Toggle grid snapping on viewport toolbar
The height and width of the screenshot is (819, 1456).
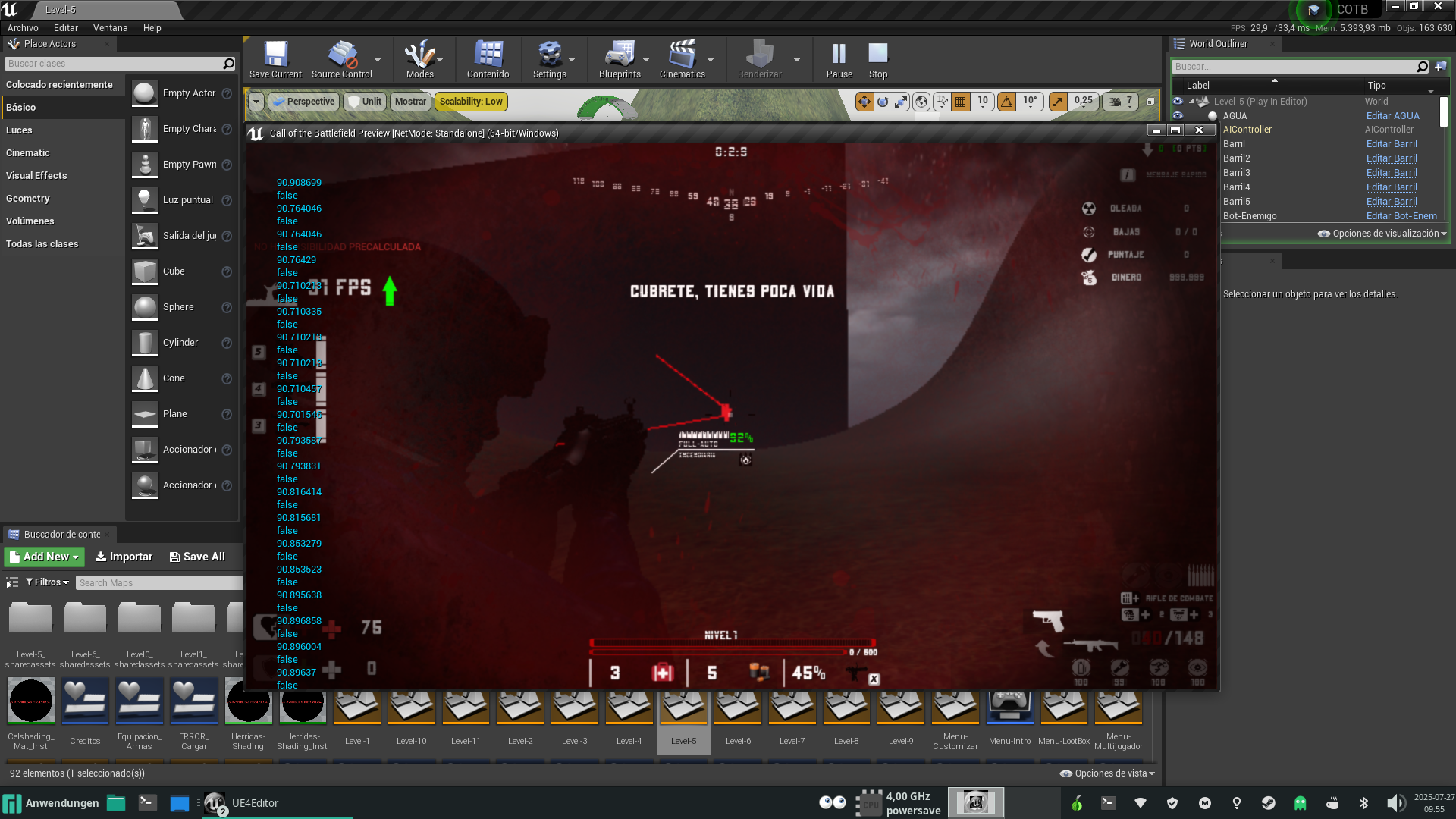(x=961, y=102)
